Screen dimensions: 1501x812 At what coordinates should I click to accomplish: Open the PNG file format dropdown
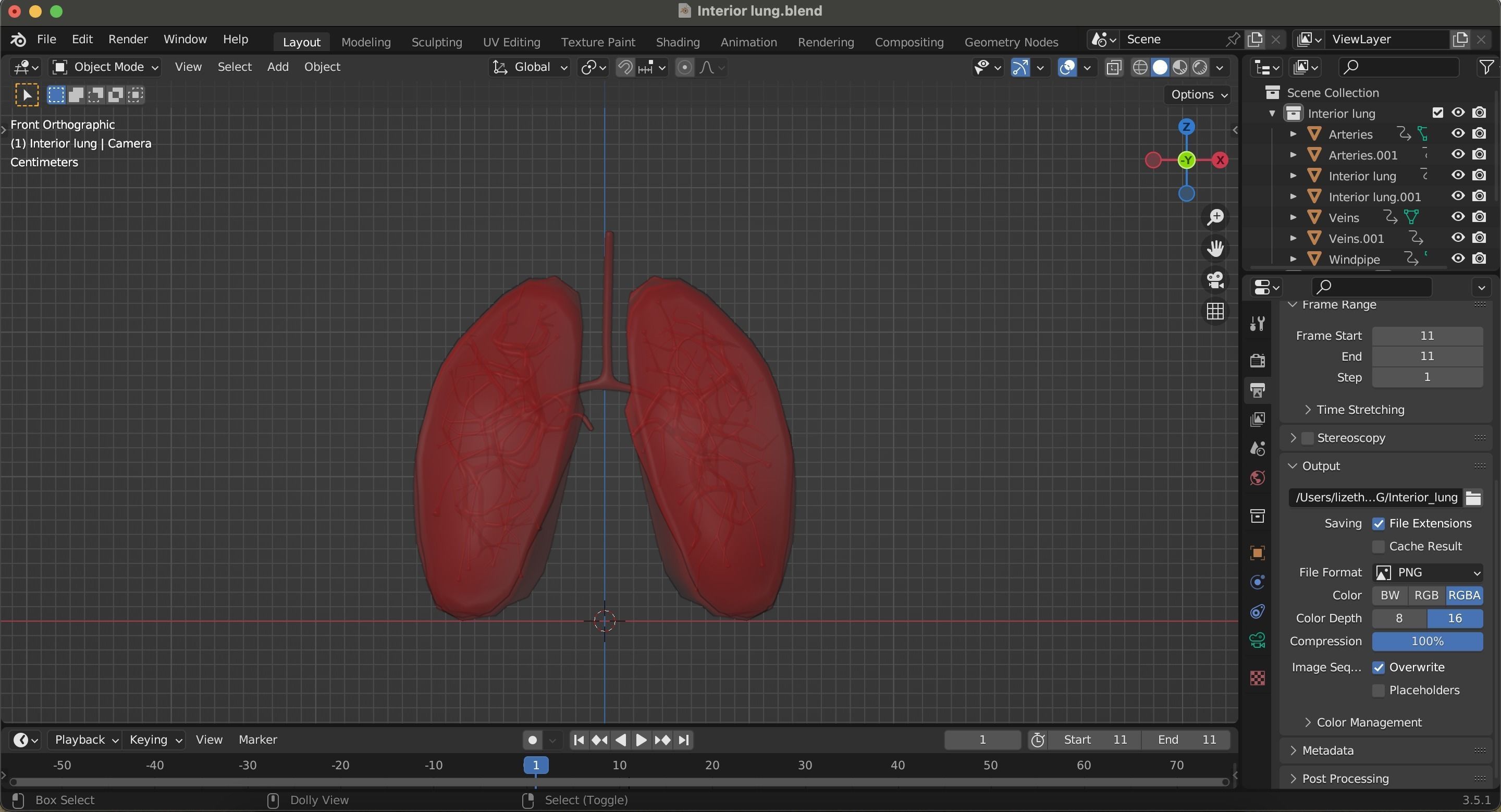click(x=1428, y=573)
